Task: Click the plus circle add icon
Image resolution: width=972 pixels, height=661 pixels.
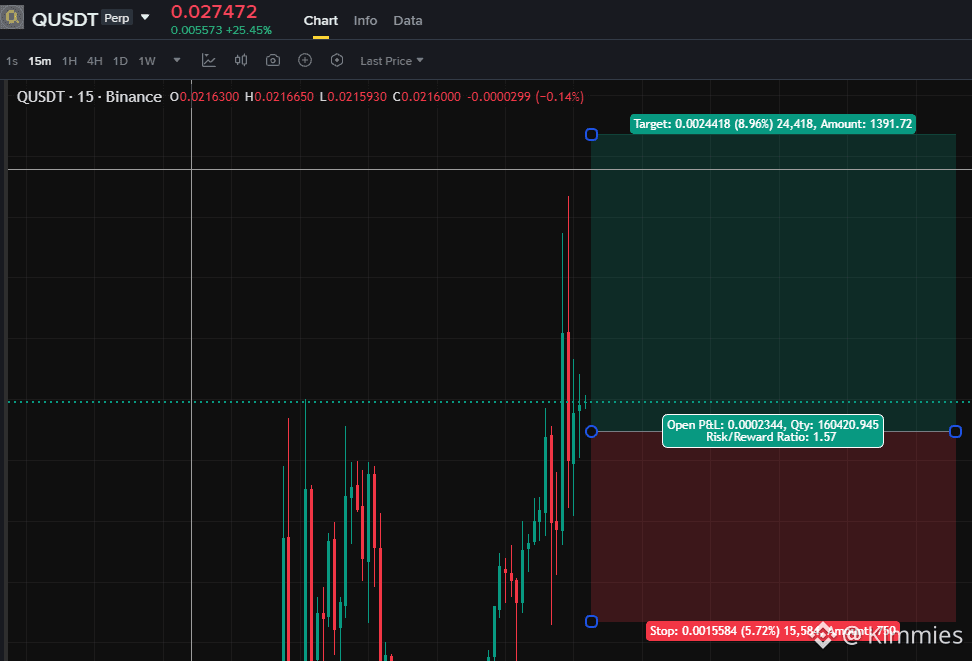Action: pos(305,60)
